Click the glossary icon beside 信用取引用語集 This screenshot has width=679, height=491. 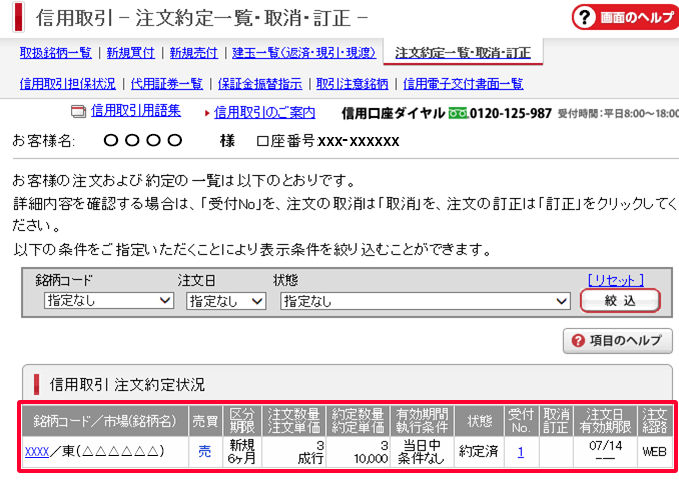click(78, 111)
